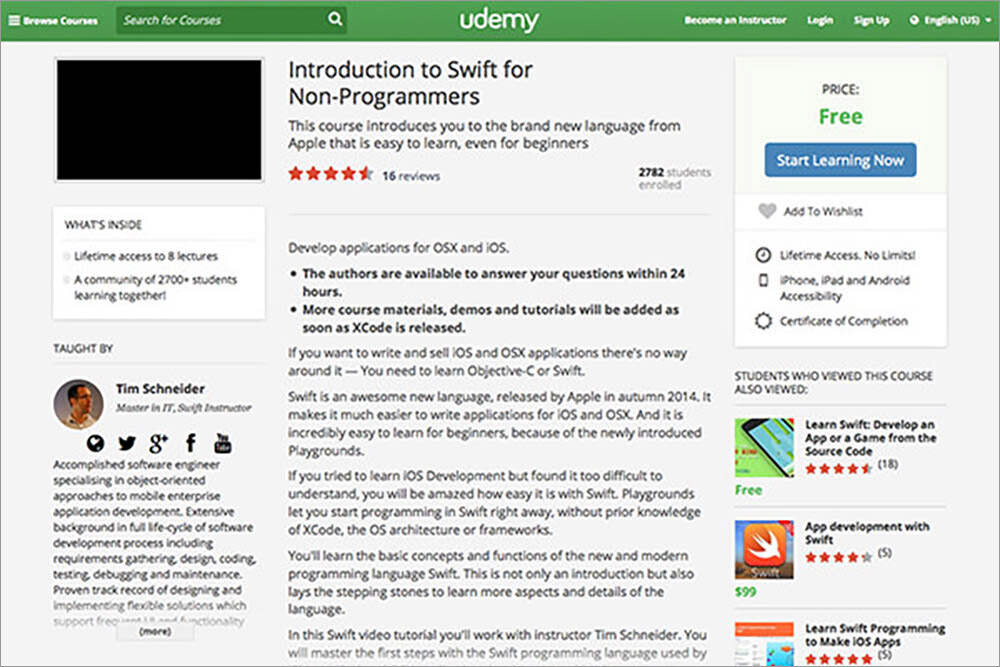The width and height of the screenshot is (1000, 667).
Task: Open instructor's YouTube channel icon
Action: (222, 443)
